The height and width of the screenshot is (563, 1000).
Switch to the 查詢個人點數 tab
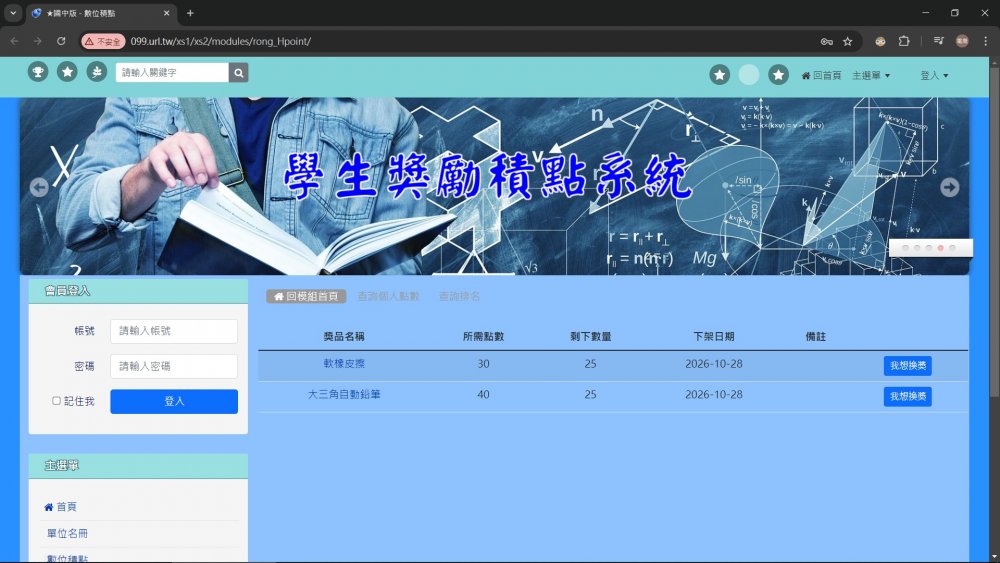388,297
